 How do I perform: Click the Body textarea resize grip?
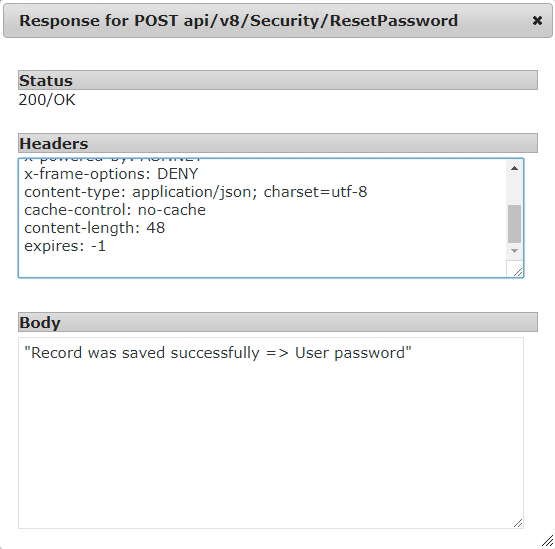tap(517, 523)
